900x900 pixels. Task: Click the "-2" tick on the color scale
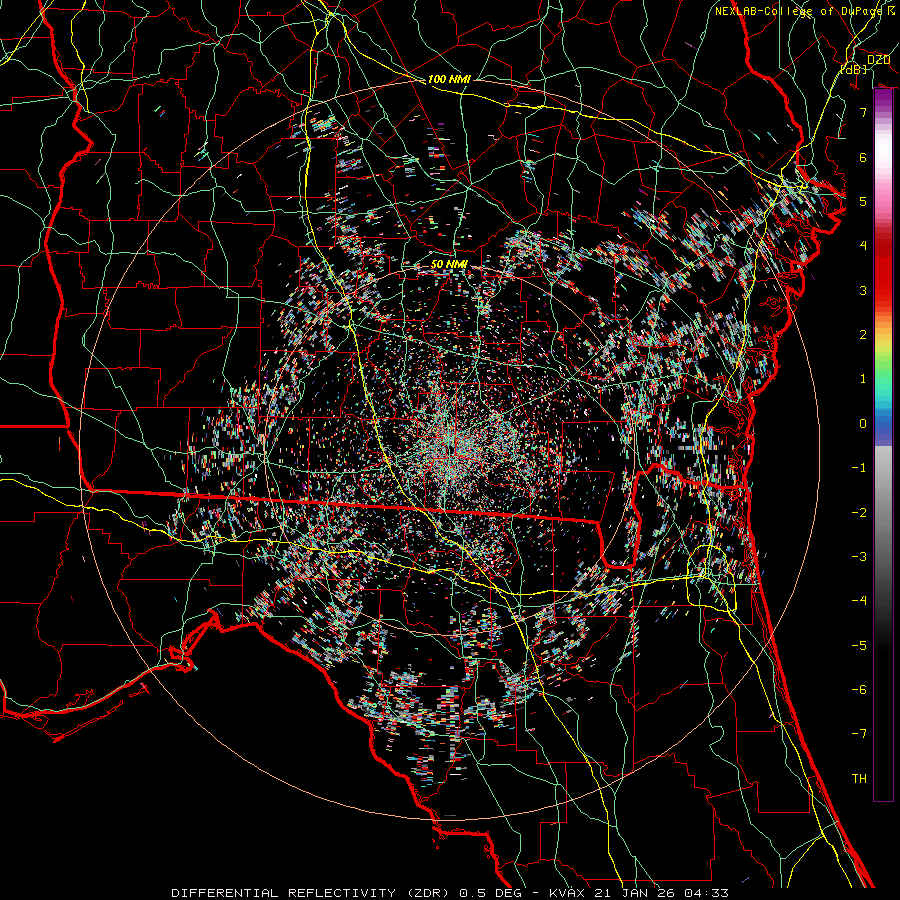859,513
